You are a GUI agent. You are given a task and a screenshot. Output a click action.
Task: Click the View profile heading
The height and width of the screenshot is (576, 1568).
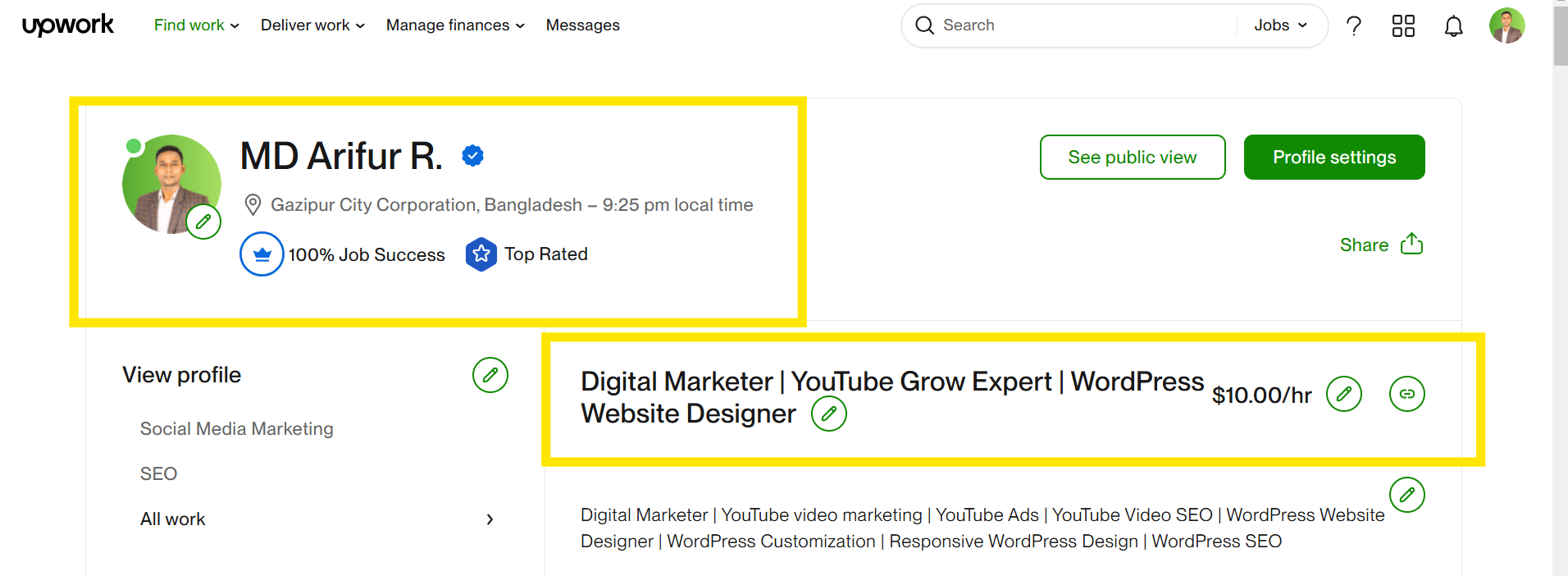[182, 375]
